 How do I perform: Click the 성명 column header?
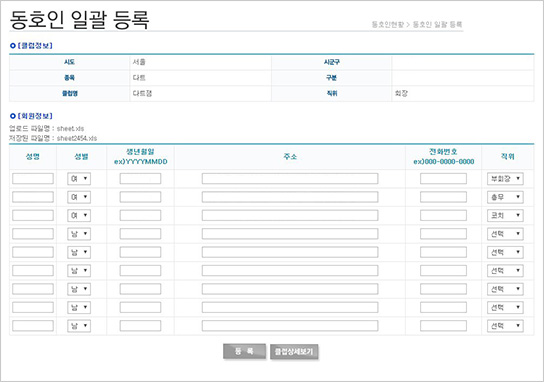(33, 157)
